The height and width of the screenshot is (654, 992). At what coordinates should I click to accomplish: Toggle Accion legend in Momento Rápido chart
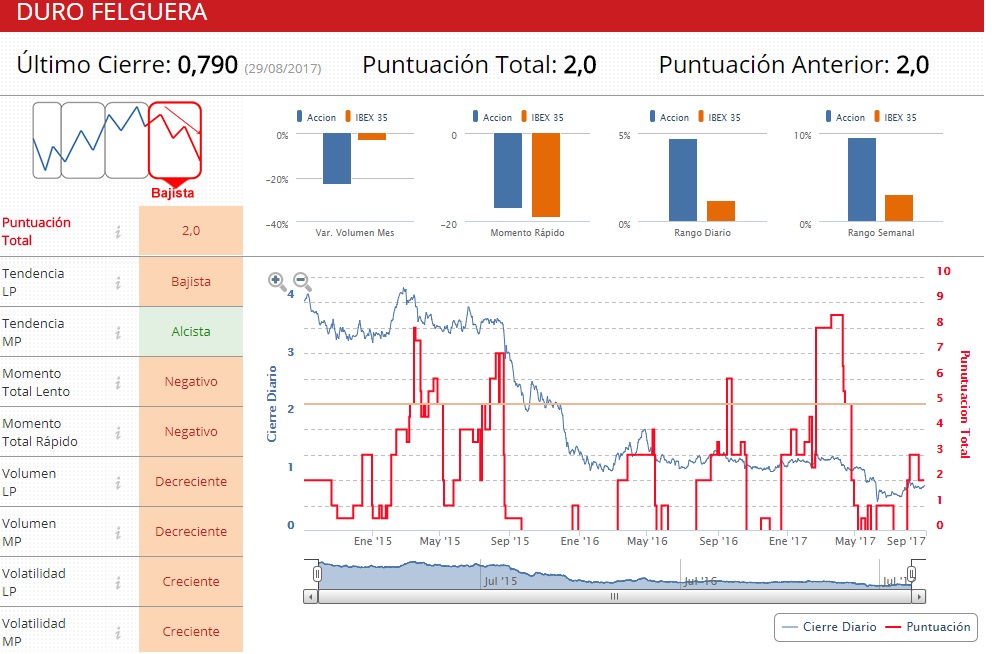point(492,117)
